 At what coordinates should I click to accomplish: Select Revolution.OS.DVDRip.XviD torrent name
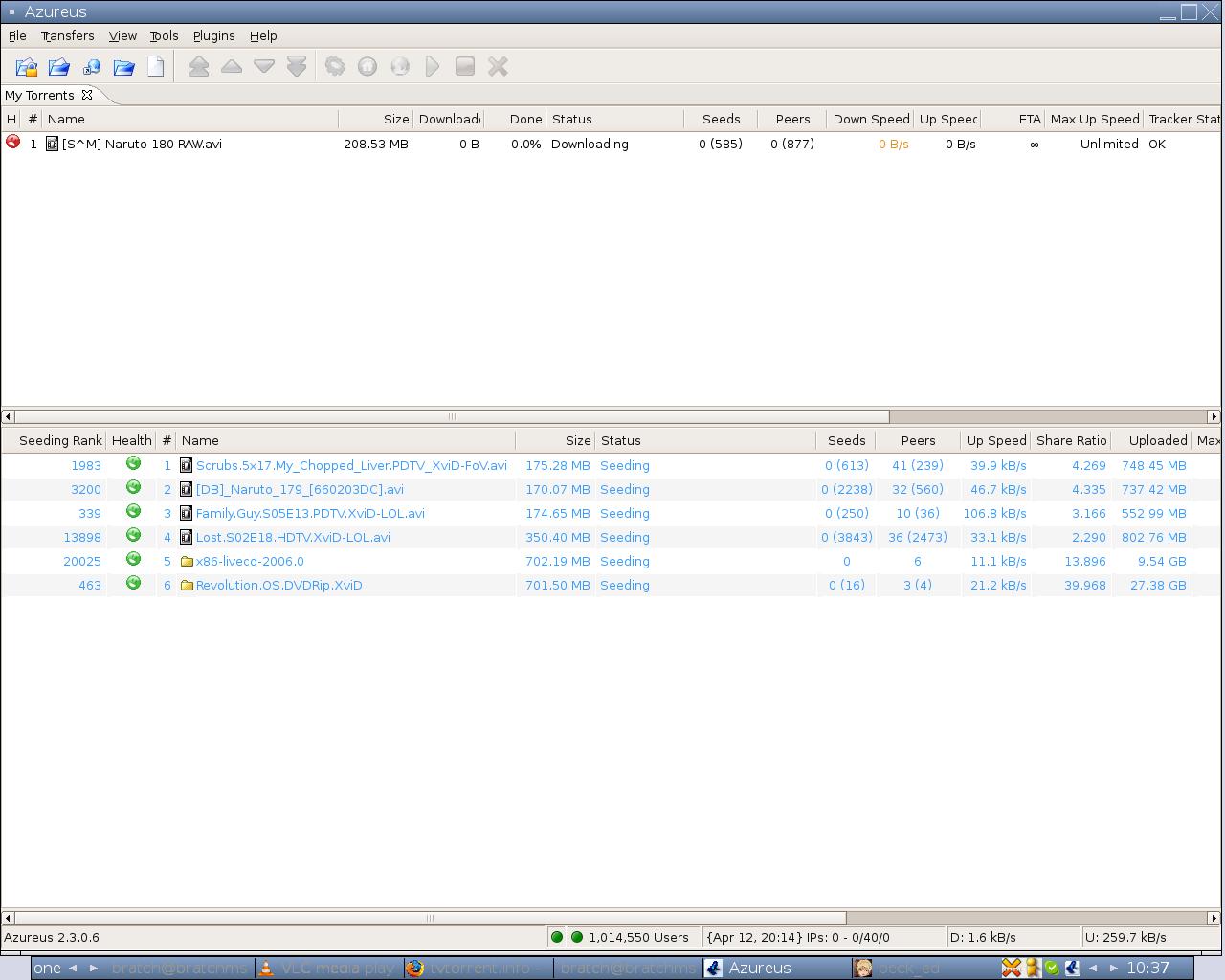coord(278,585)
